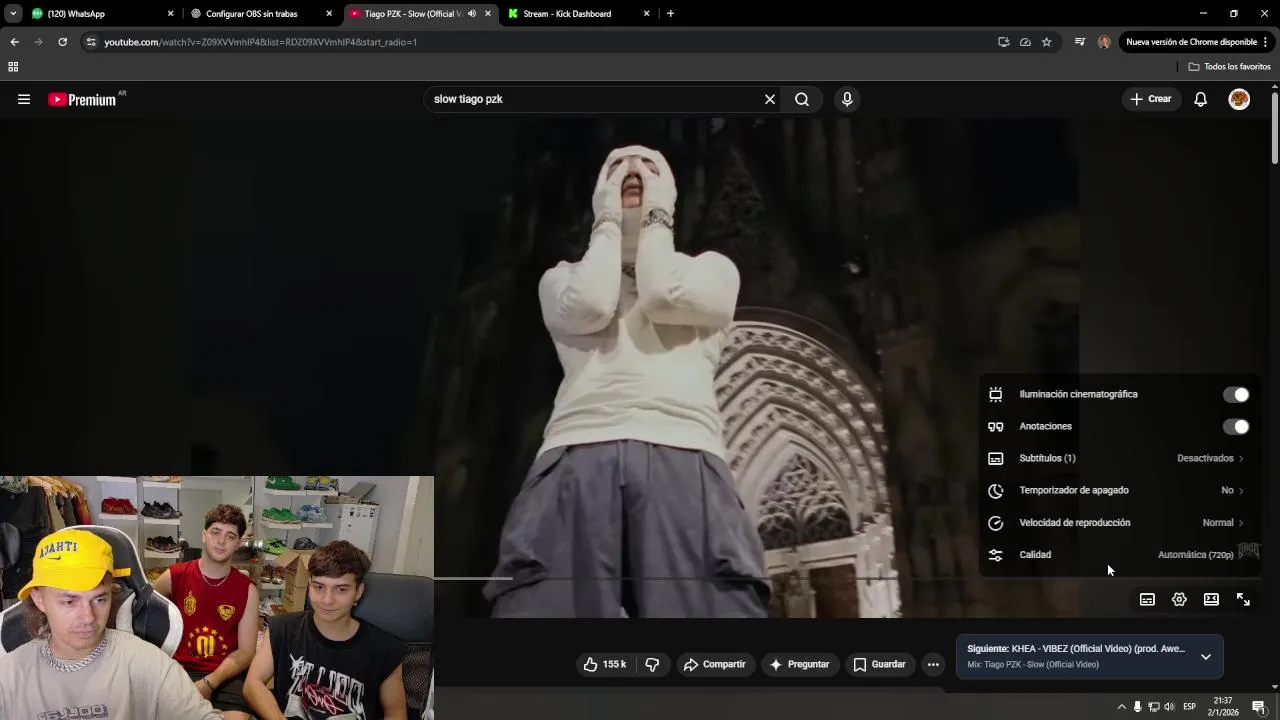1280x720 pixels.
Task: Run search with magnifying glass button
Action: (802, 99)
